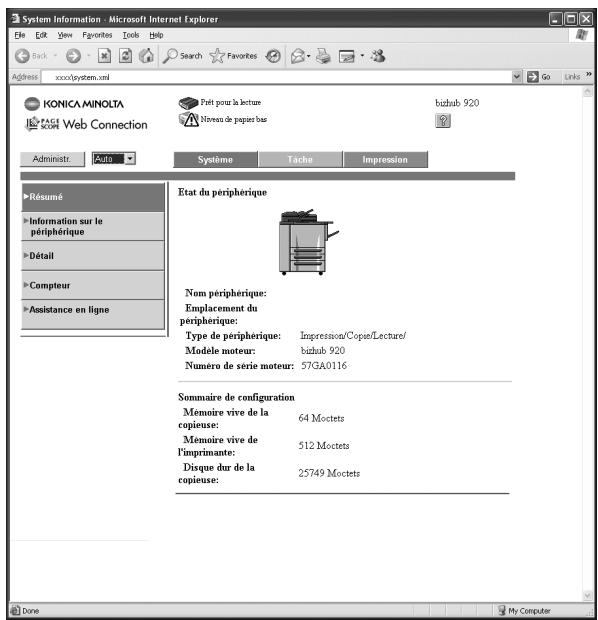Image resolution: width=598 pixels, height=620 pixels.
Task: Click the Windows flag logo
Action: (x=581, y=35)
